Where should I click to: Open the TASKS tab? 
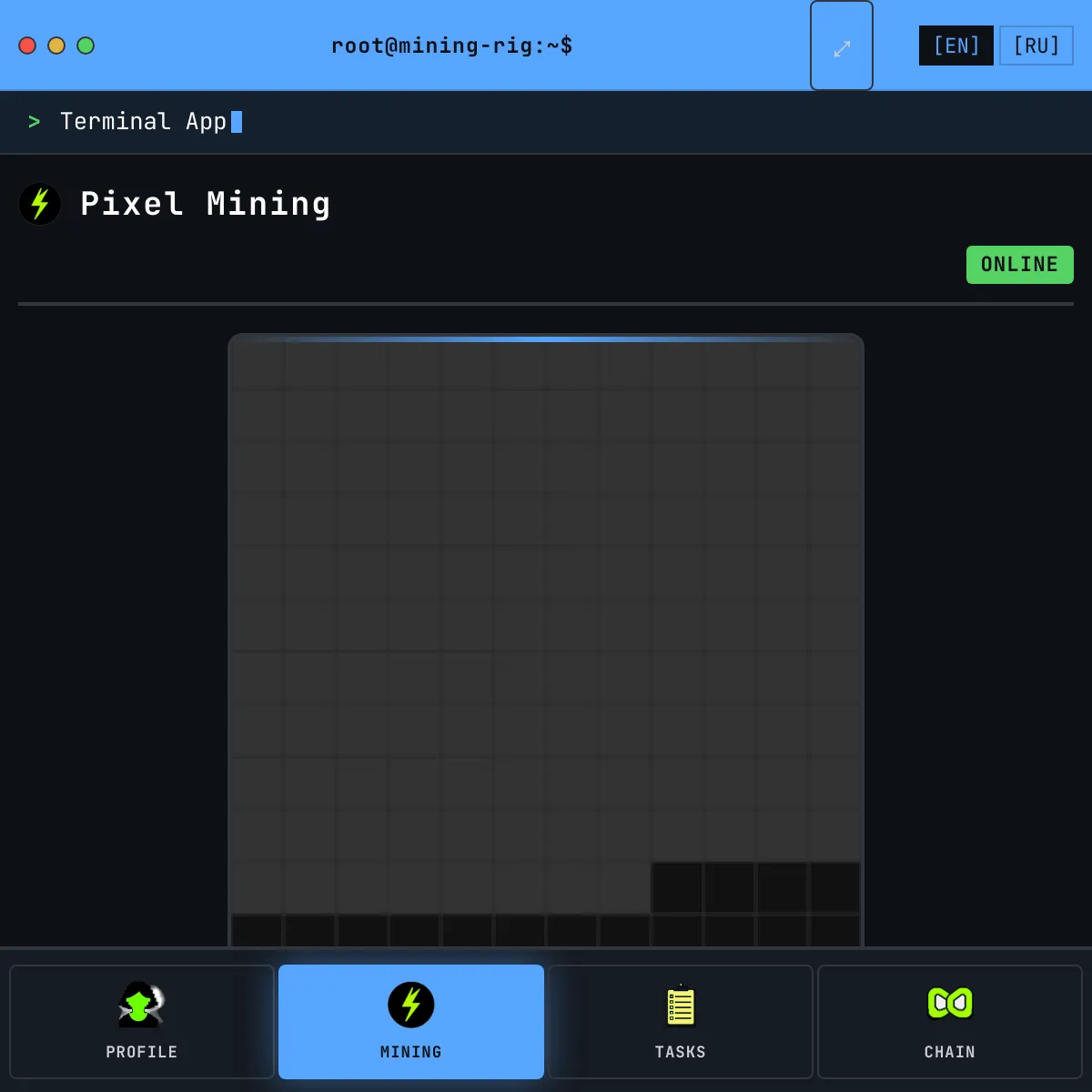point(680,1052)
